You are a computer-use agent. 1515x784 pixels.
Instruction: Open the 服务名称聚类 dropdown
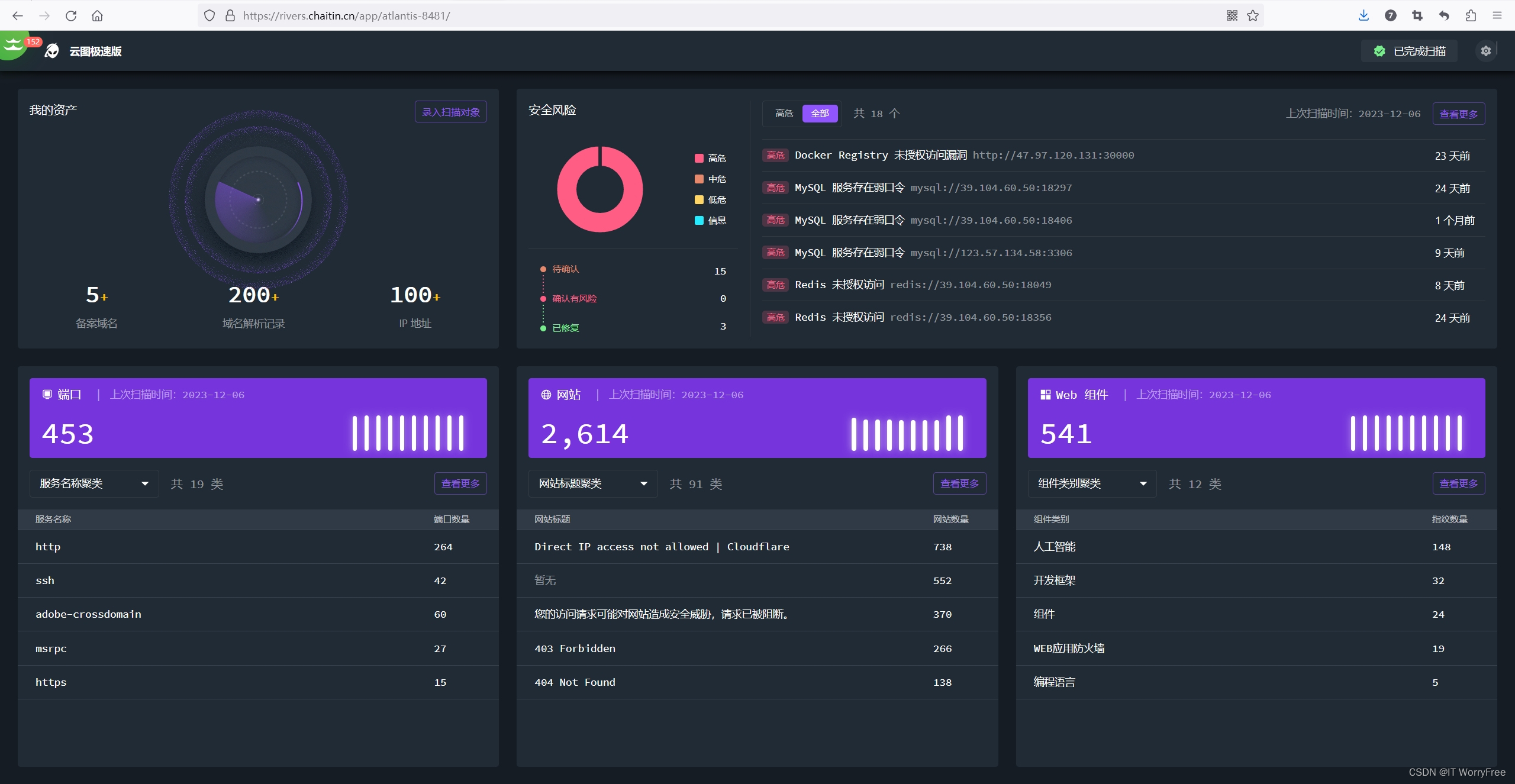tap(94, 483)
